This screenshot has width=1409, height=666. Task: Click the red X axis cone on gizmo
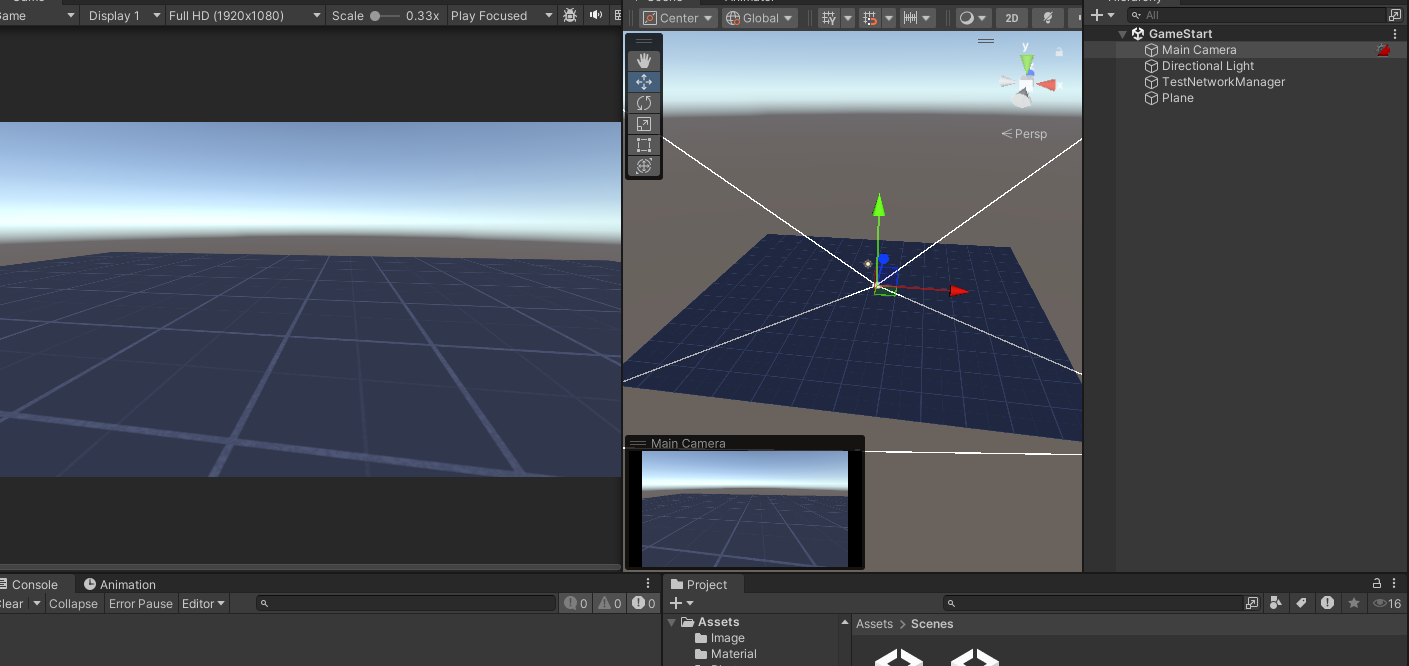point(1046,85)
